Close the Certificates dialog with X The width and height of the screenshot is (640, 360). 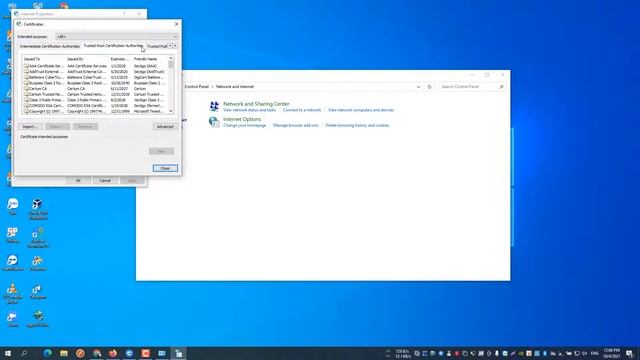(176, 24)
